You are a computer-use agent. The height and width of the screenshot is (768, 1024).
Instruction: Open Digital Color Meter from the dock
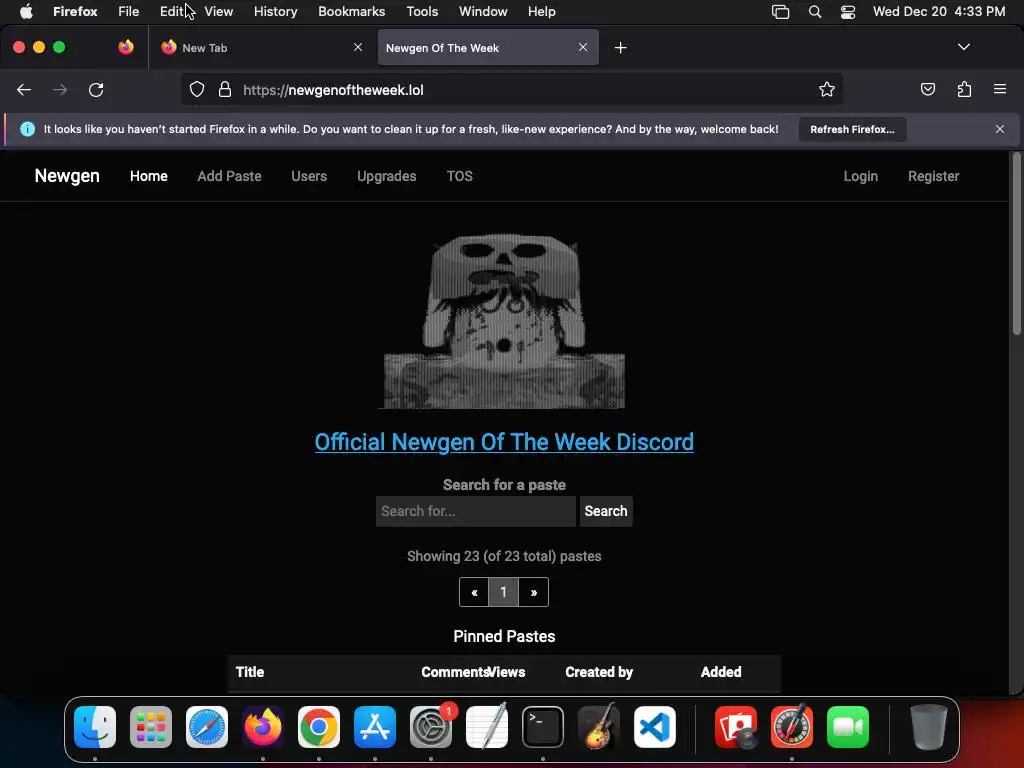(792, 727)
